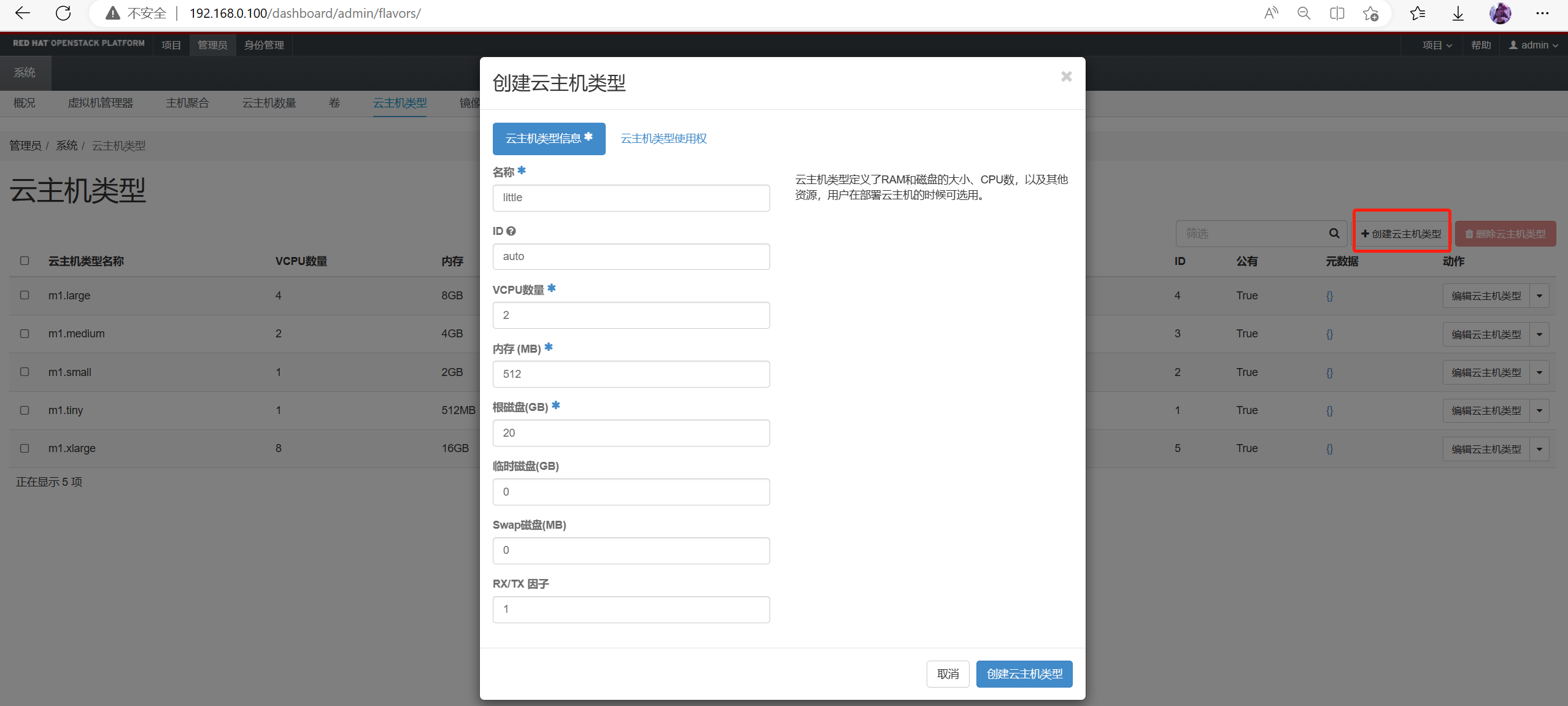Switch to 云主机类型使用权 tab

point(663,139)
